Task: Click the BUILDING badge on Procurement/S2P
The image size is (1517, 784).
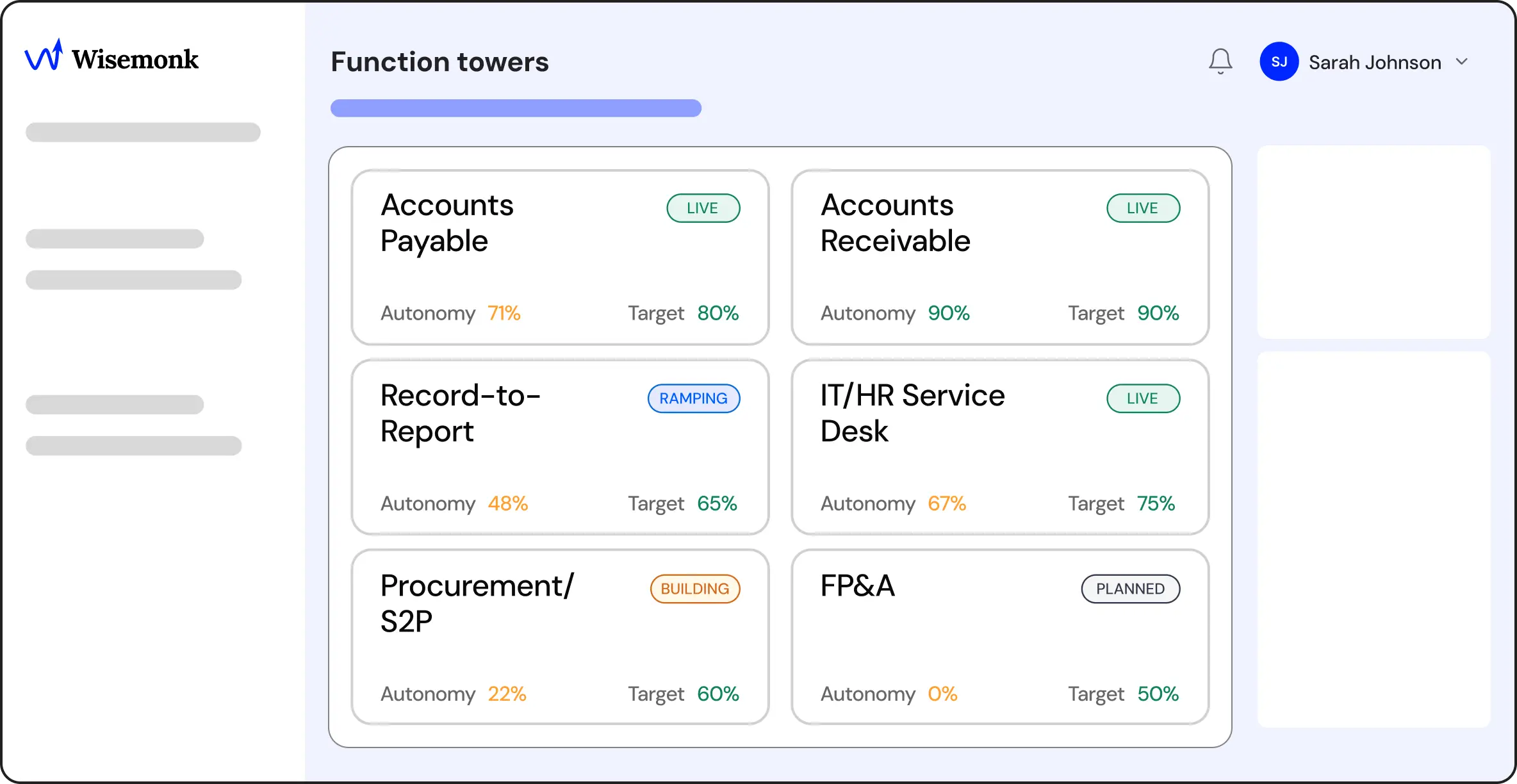Action: click(x=695, y=589)
